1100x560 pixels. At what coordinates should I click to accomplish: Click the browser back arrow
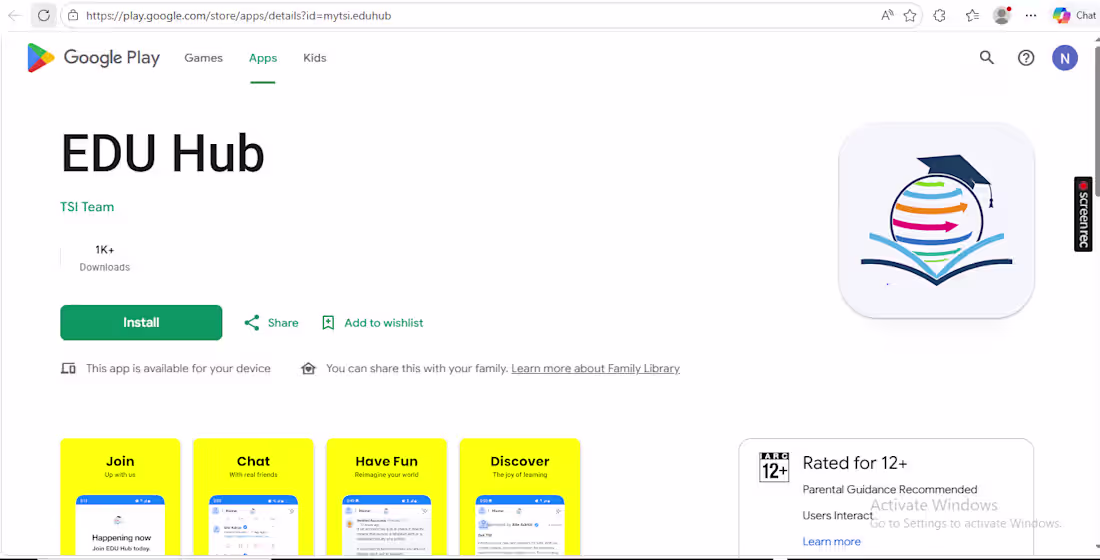point(15,15)
